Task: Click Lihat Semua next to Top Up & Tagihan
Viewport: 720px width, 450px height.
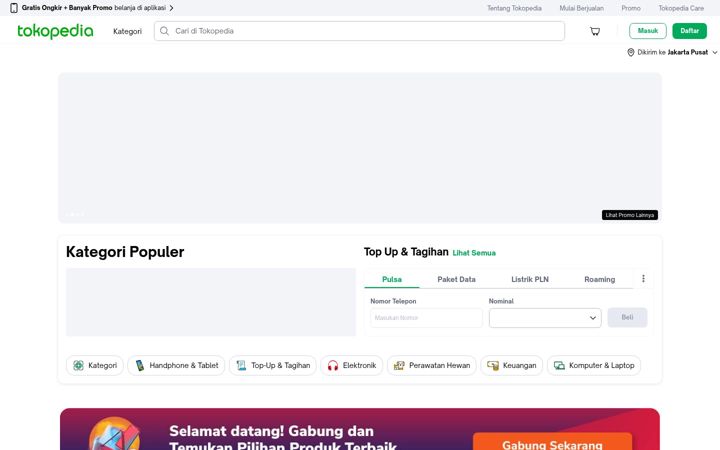Action: pos(474,253)
